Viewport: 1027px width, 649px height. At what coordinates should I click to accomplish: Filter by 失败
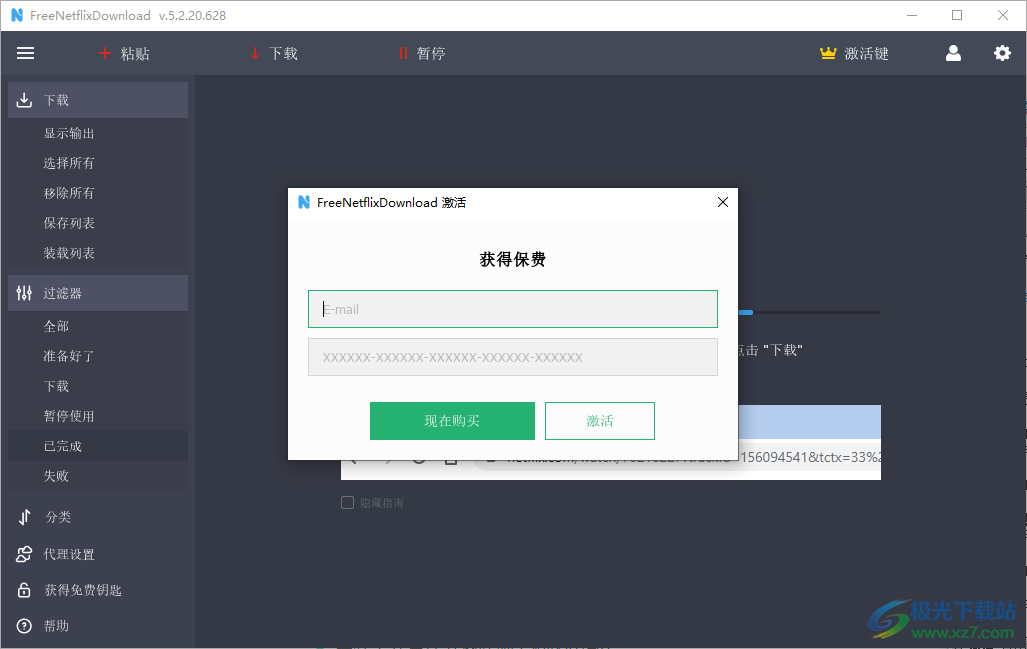click(98, 476)
